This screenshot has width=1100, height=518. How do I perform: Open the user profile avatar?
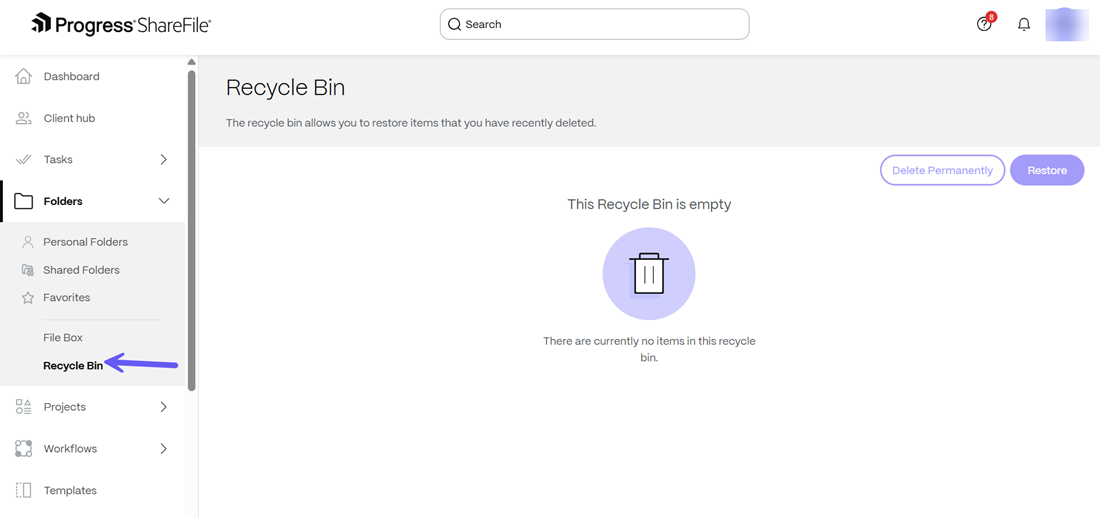point(1067,25)
